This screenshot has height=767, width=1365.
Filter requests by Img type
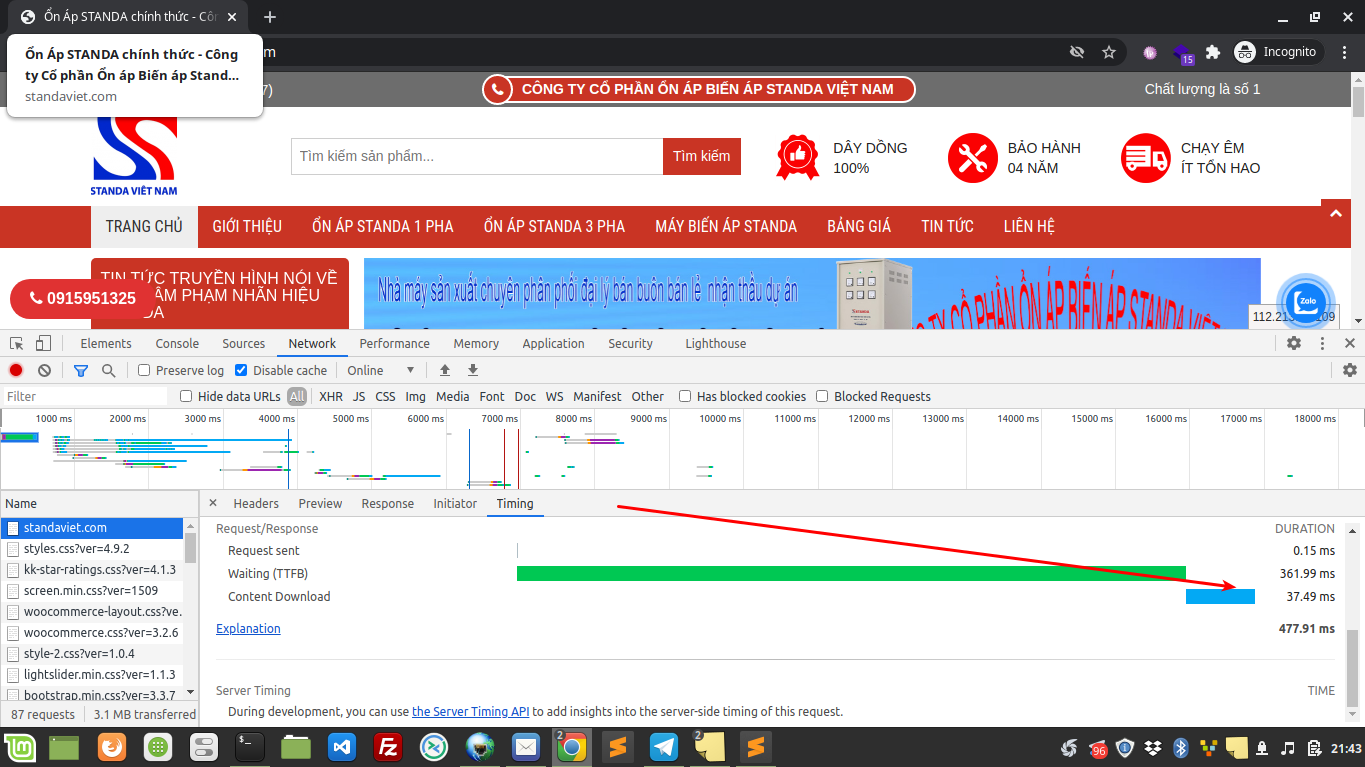pyautogui.click(x=415, y=396)
